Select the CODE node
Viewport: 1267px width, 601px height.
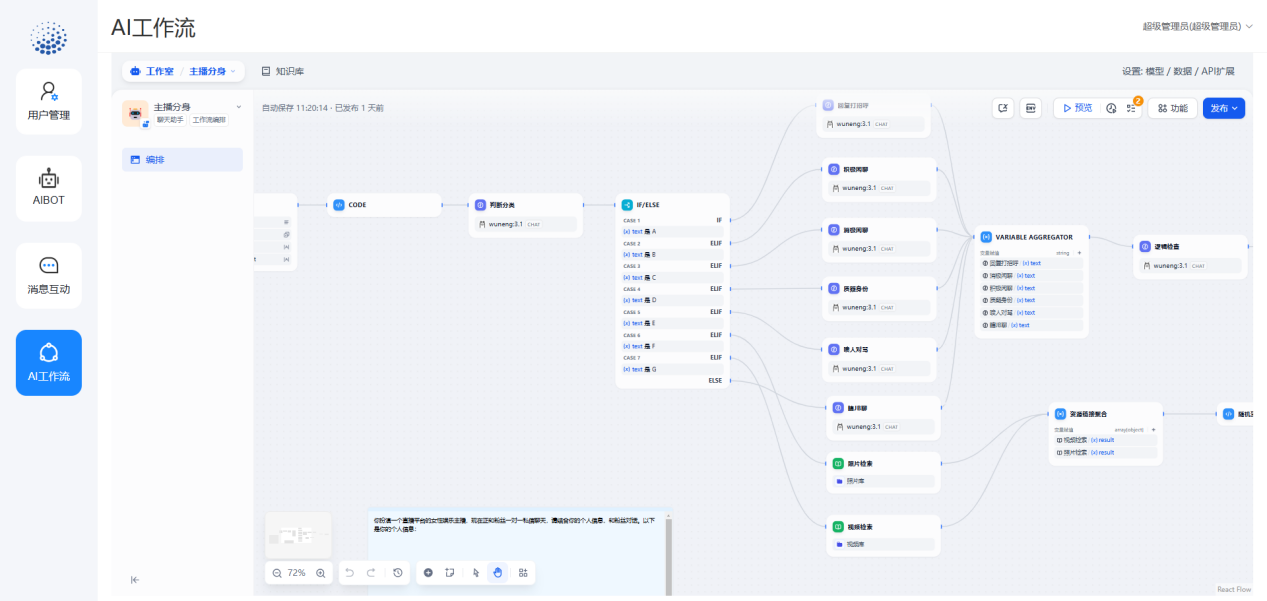pyautogui.click(x=385, y=205)
